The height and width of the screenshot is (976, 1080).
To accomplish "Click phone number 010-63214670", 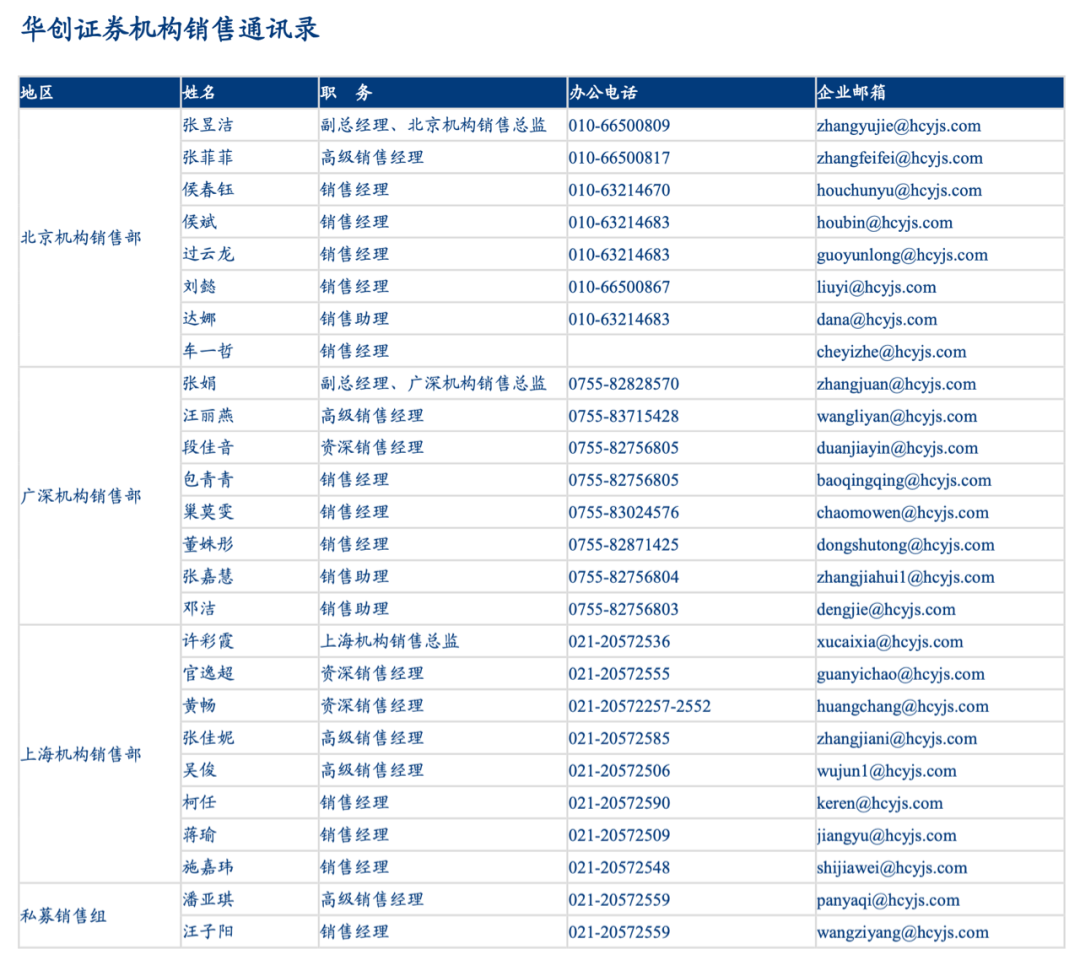I will (x=619, y=191).
